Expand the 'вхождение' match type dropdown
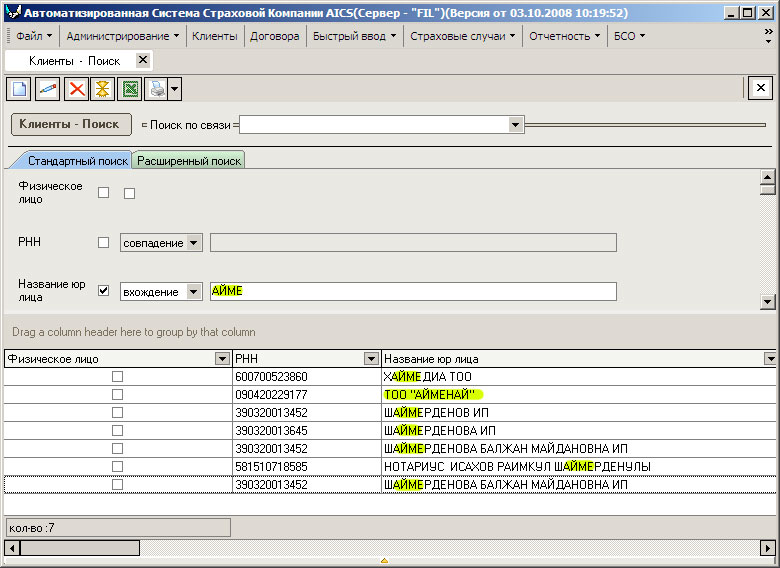 [197, 291]
